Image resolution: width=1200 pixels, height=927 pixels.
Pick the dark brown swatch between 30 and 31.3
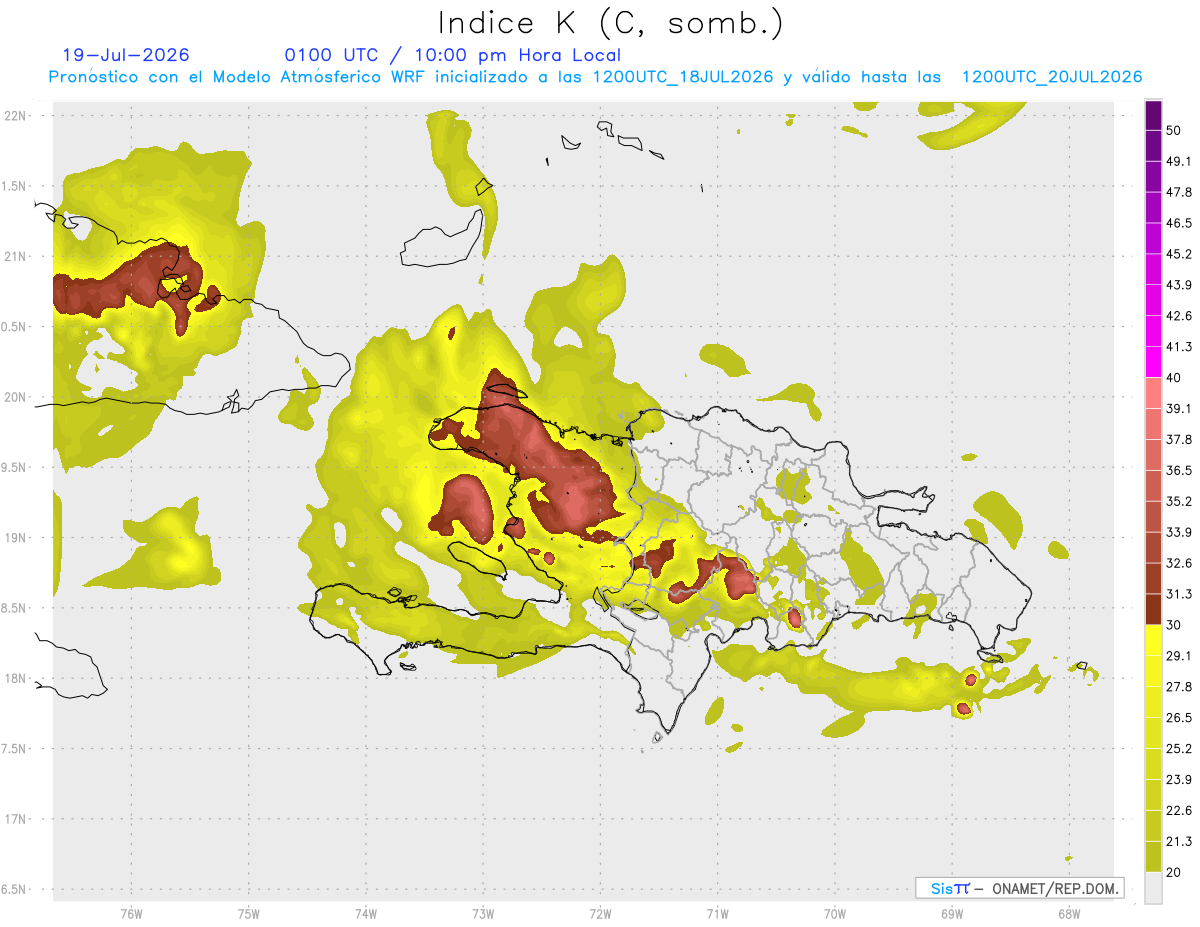[x=1153, y=610]
